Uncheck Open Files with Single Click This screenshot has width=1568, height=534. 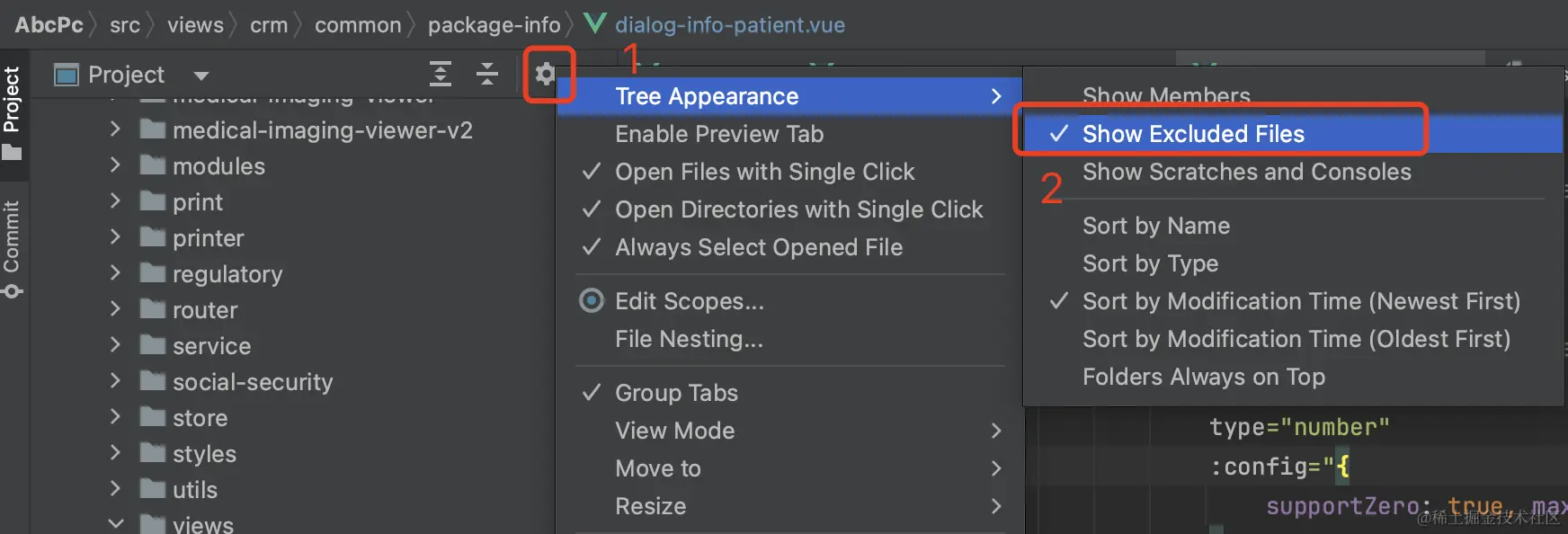click(x=764, y=172)
